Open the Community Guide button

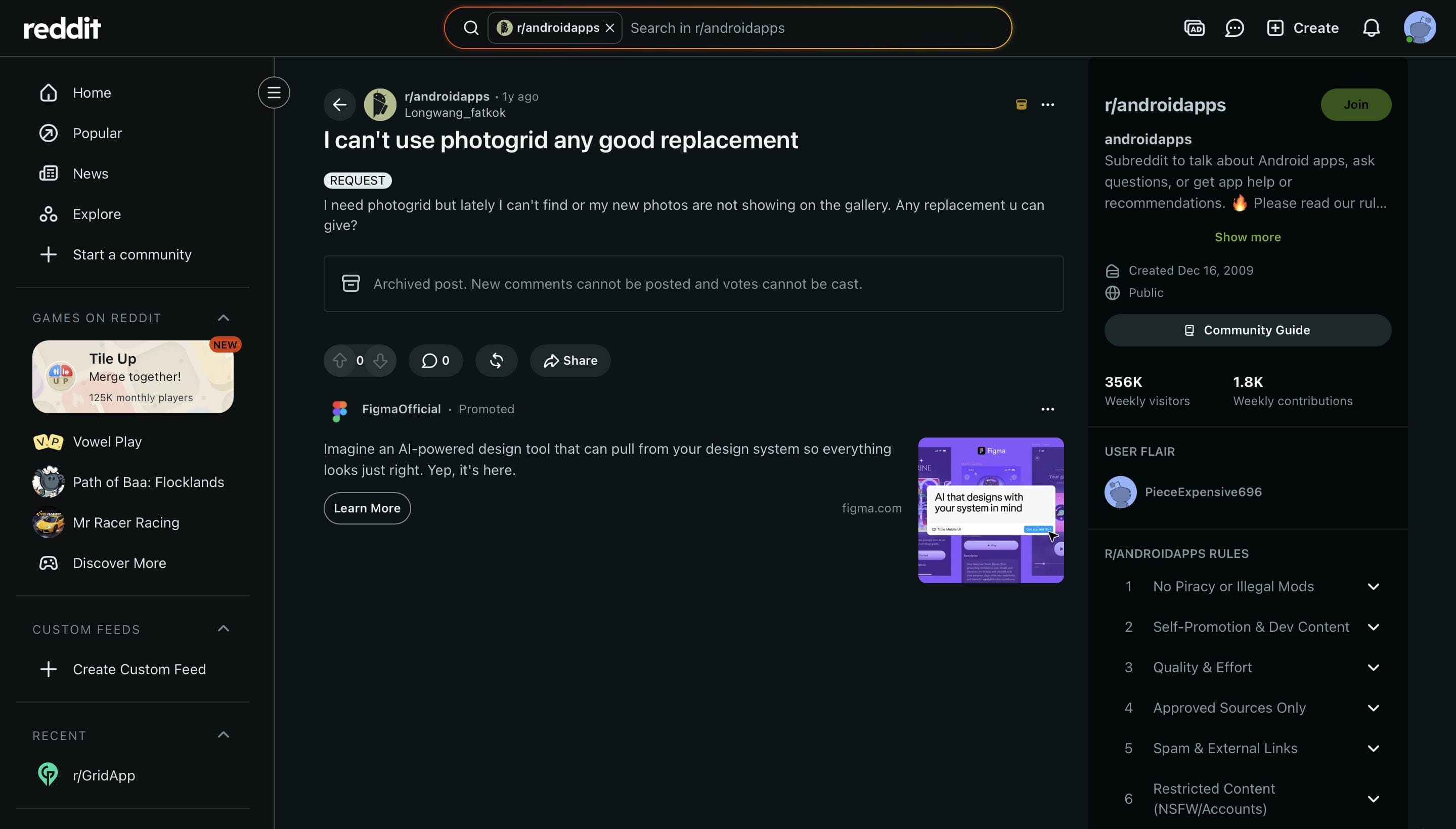(1248, 330)
